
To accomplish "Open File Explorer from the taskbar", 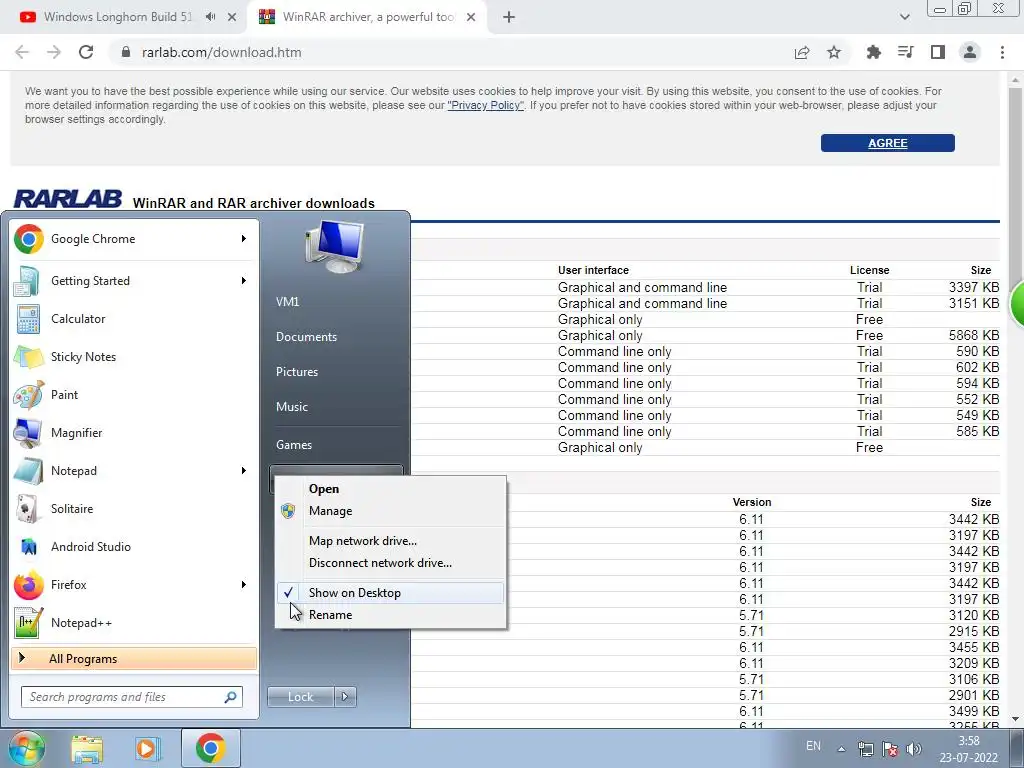I will (87, 748).
